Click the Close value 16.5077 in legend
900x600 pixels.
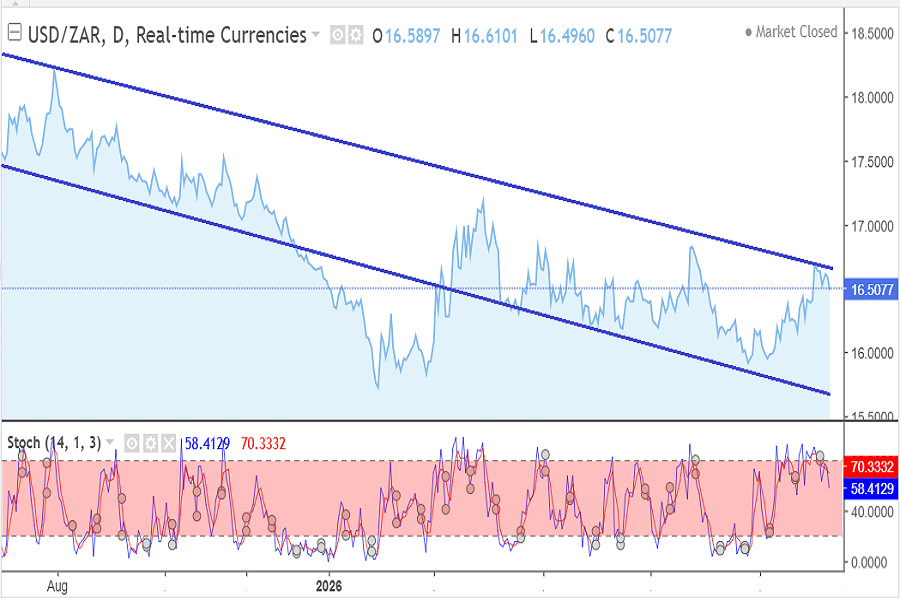[645, 36]
